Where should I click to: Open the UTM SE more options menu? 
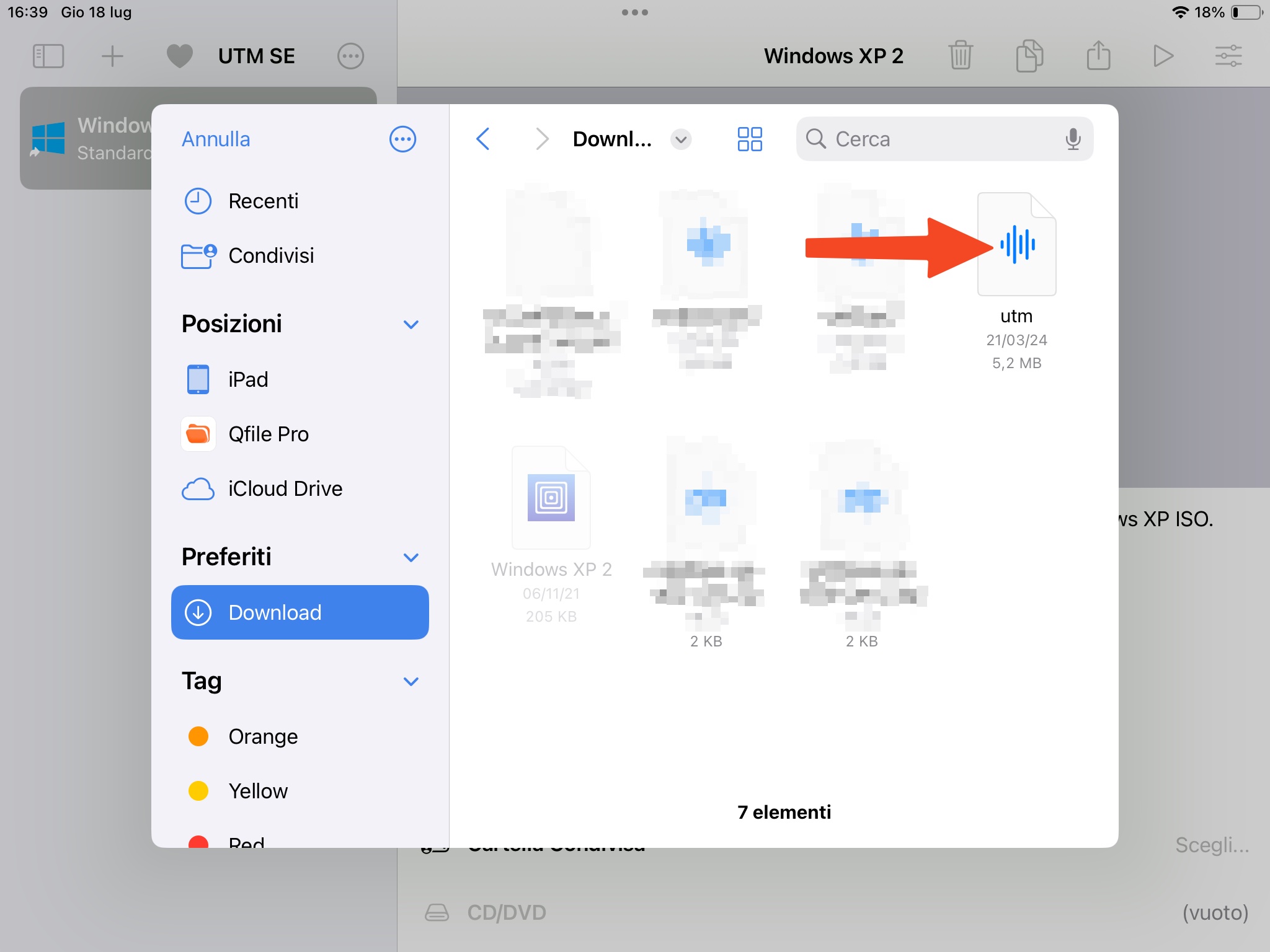pyautogui.click(x=350, y=56)
